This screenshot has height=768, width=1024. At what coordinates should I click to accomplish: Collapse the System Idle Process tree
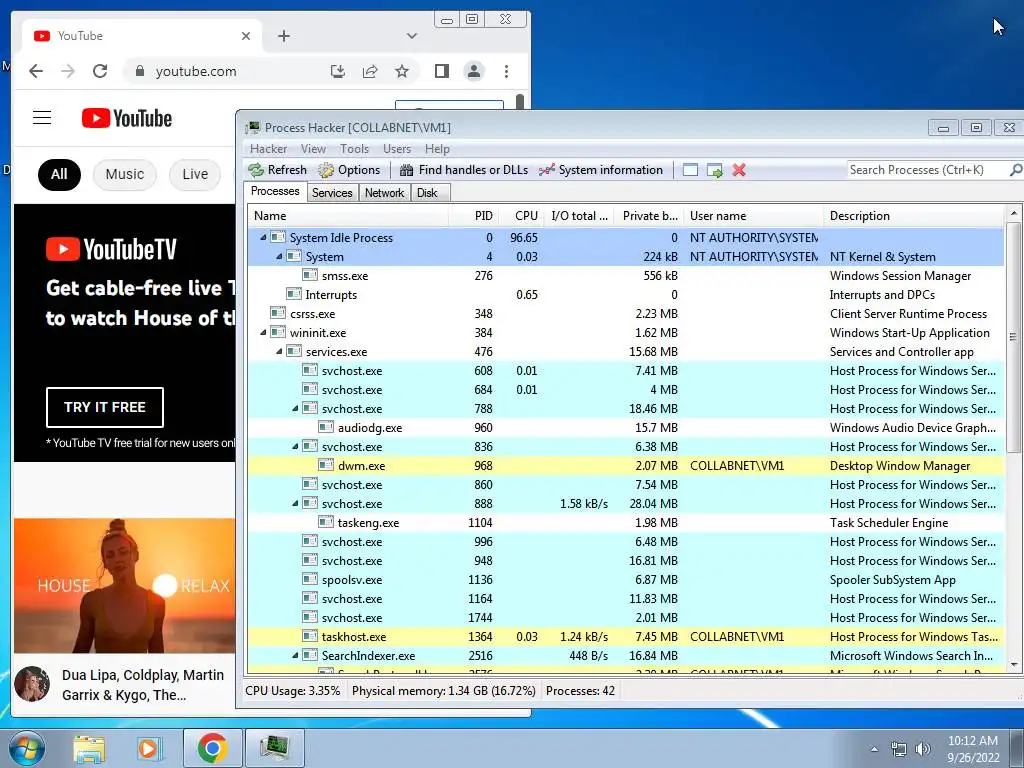coord(263,238)
